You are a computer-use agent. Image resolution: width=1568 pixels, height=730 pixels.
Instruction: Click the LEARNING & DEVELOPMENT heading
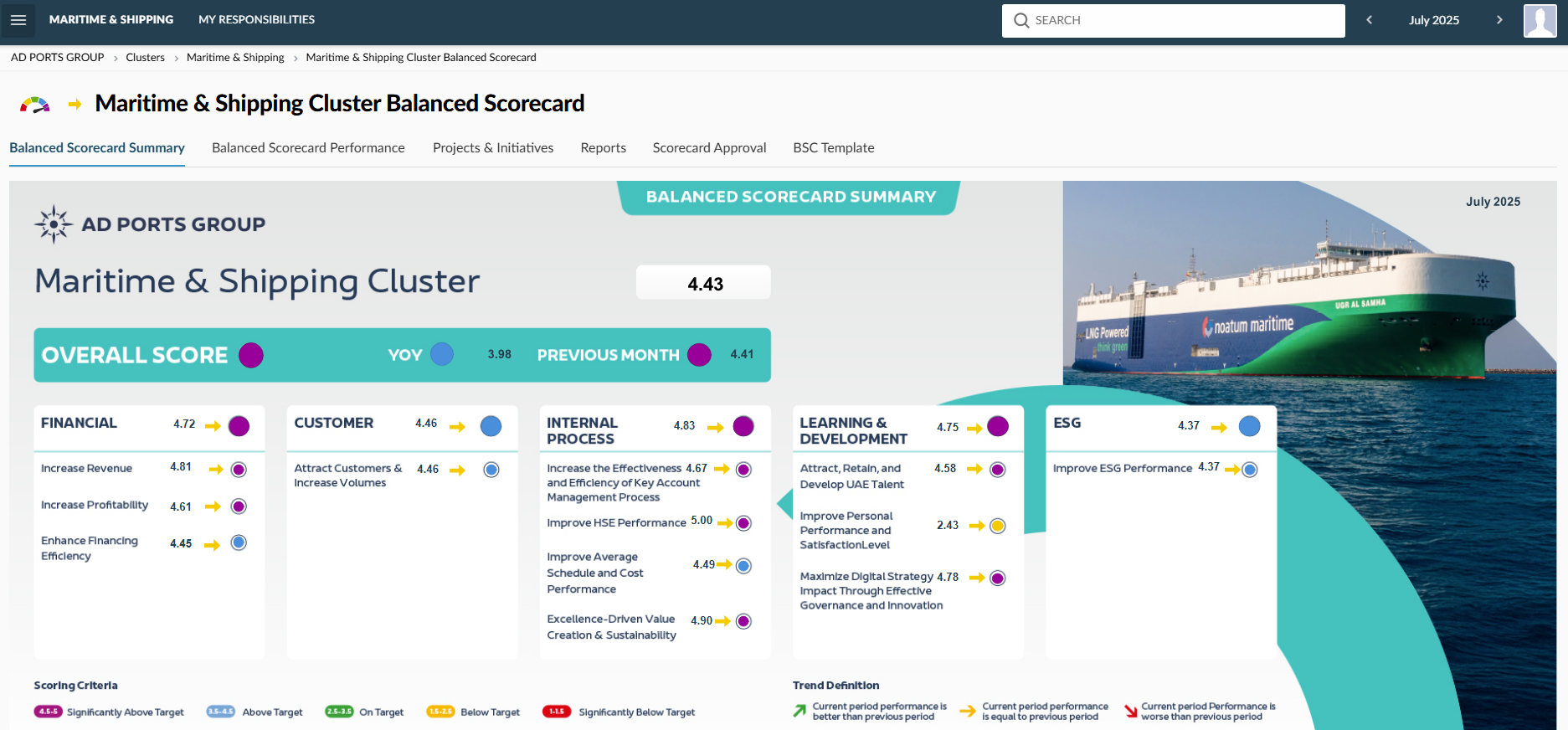(853, 430)
